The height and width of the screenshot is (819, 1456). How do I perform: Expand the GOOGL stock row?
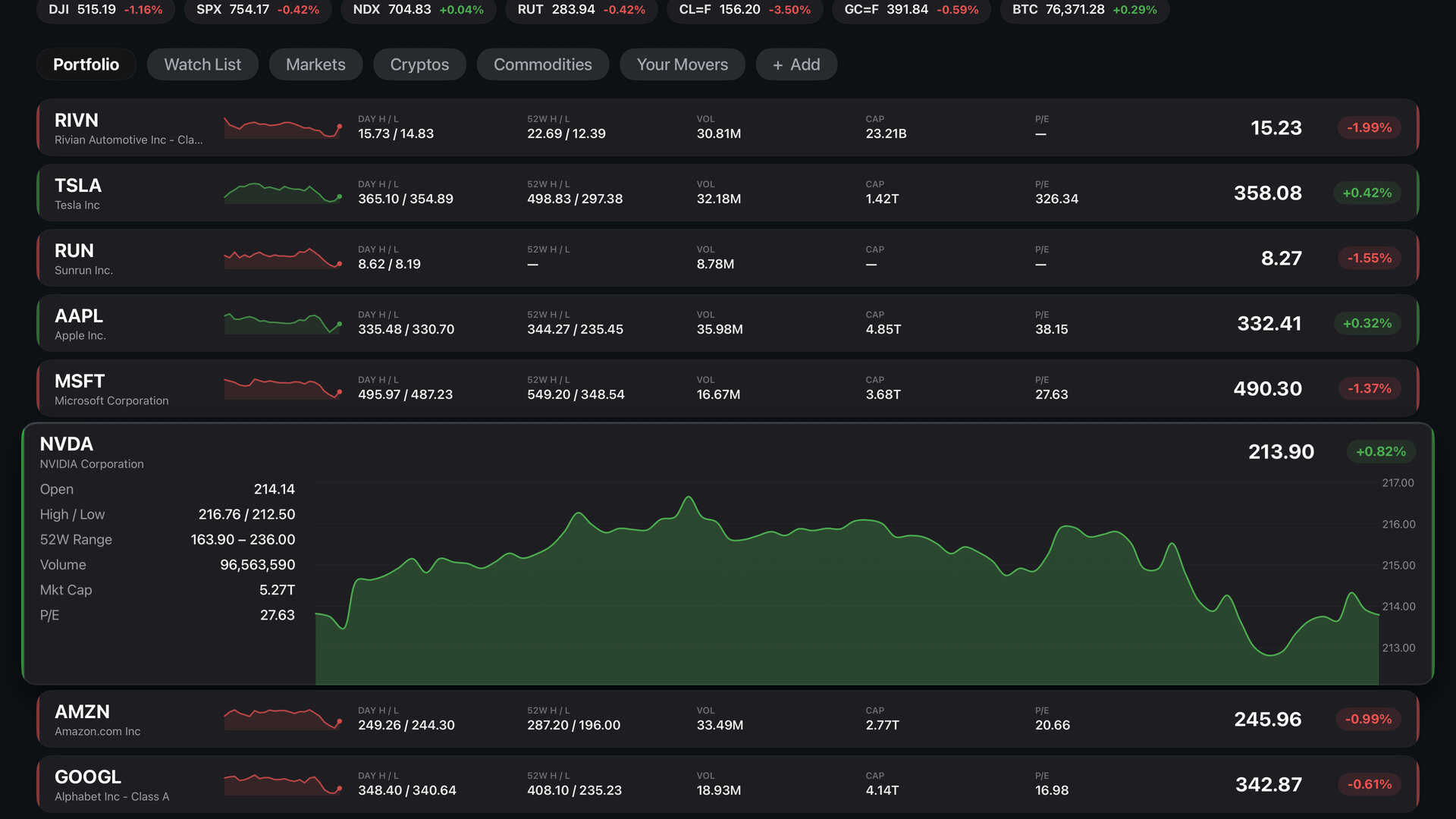[x=728, y=784]
